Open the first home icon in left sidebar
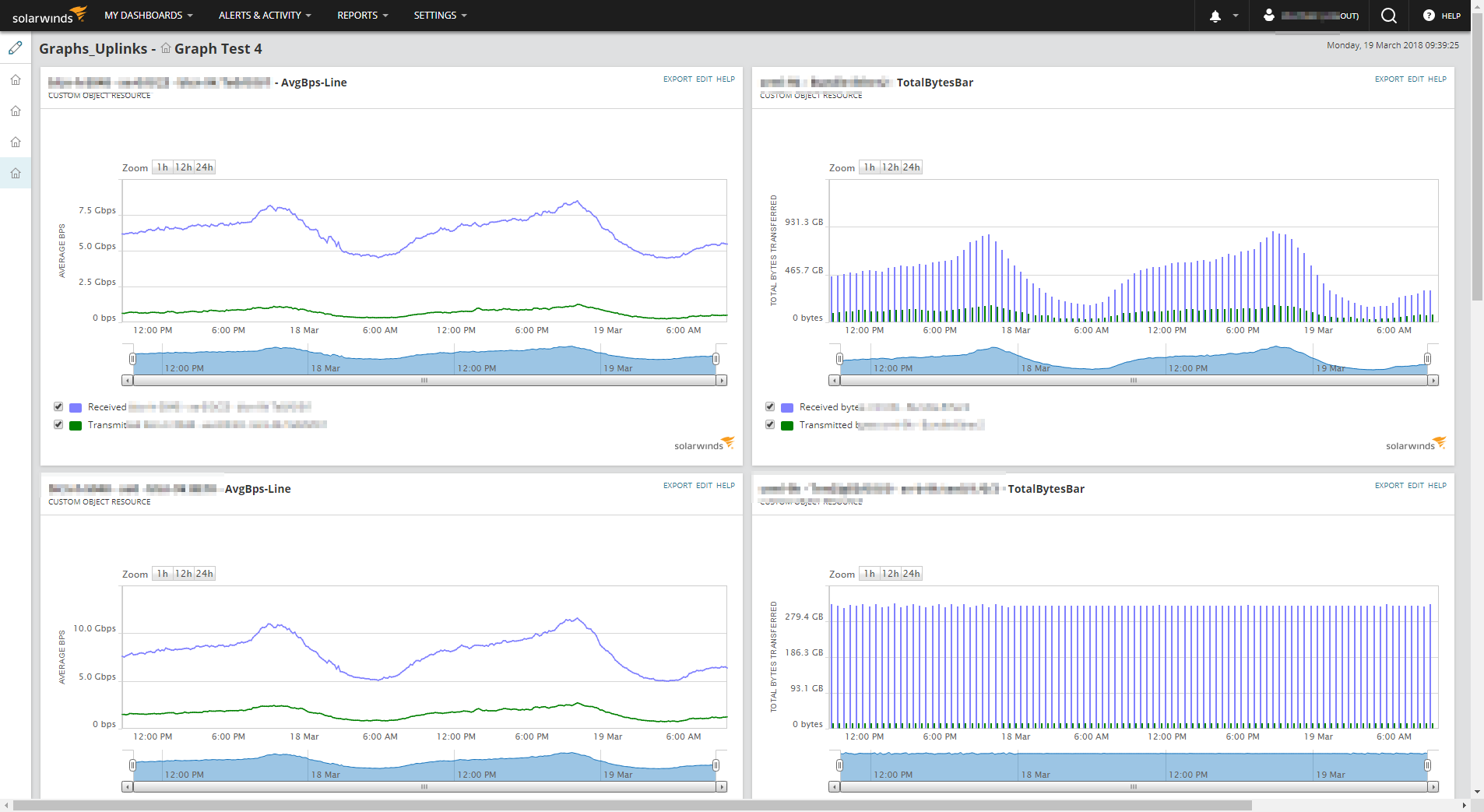 point(16,79)
